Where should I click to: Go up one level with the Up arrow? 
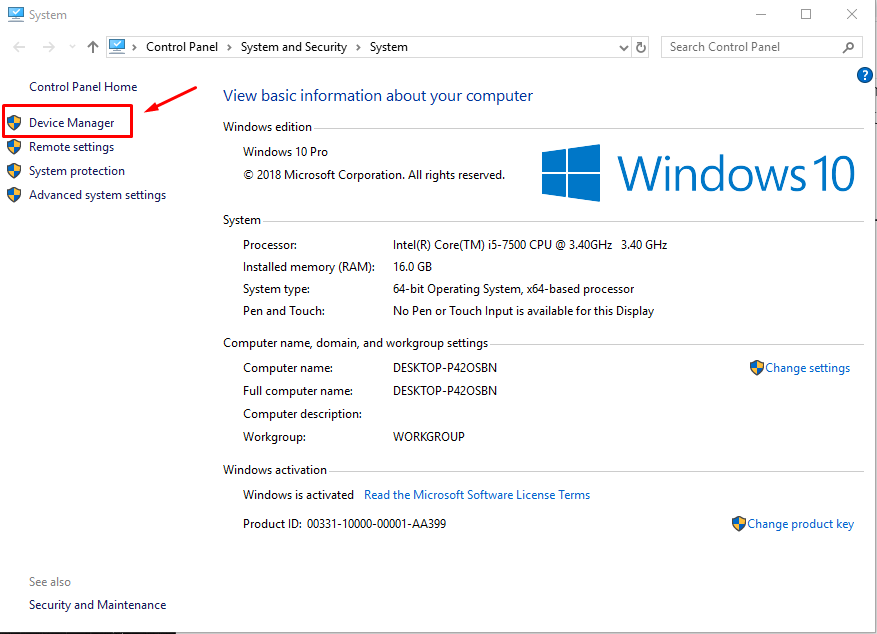tap(93, 47)
